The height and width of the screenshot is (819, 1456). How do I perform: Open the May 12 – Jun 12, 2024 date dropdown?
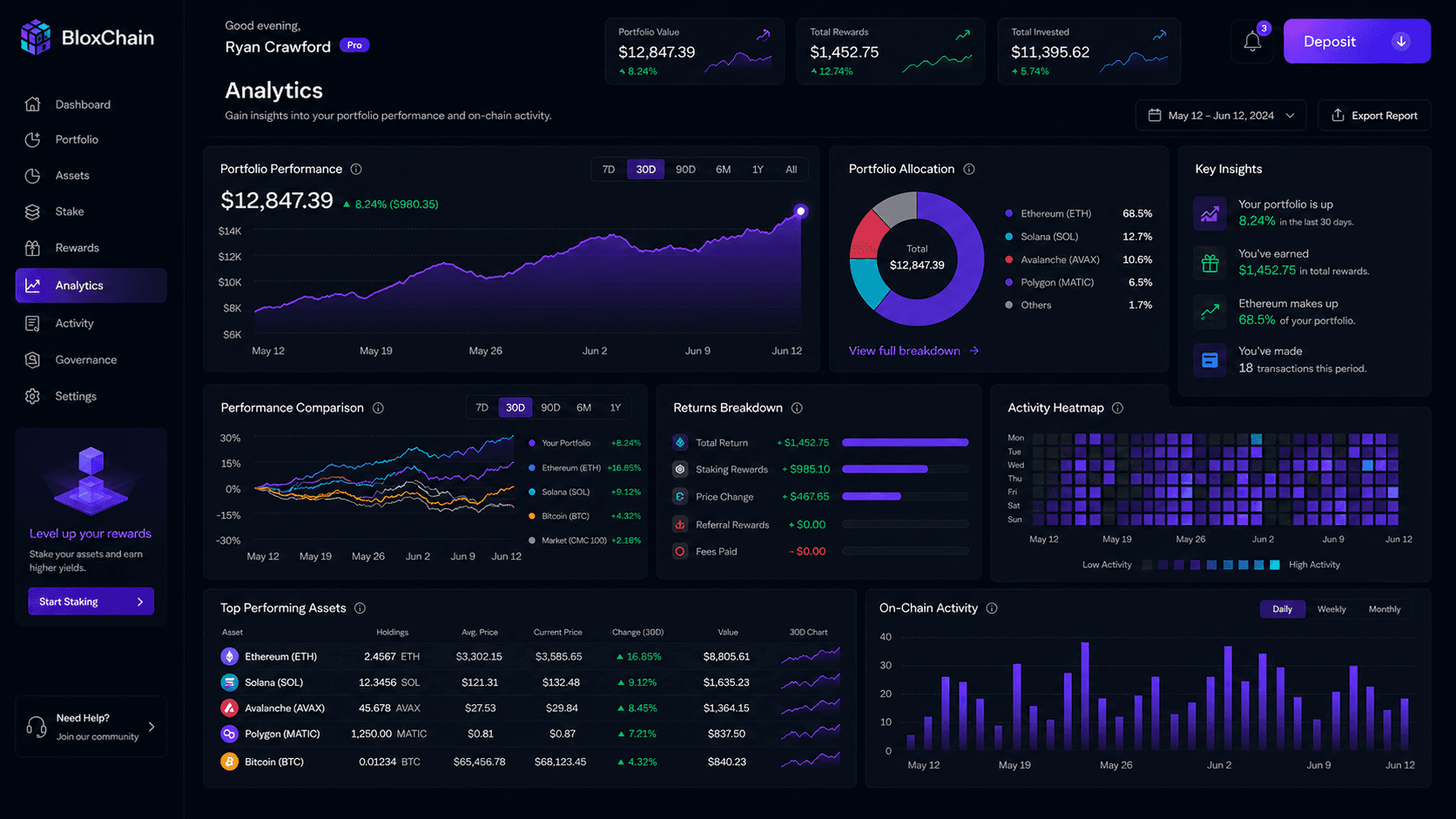point(1221,115)
